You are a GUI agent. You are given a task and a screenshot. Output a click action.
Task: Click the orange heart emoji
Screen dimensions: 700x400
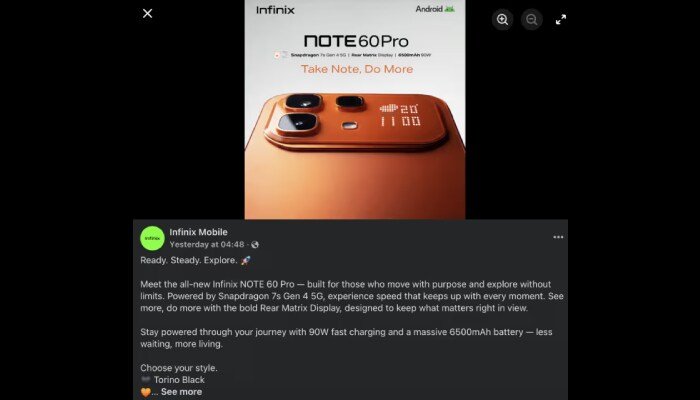[x=146, y=392]
